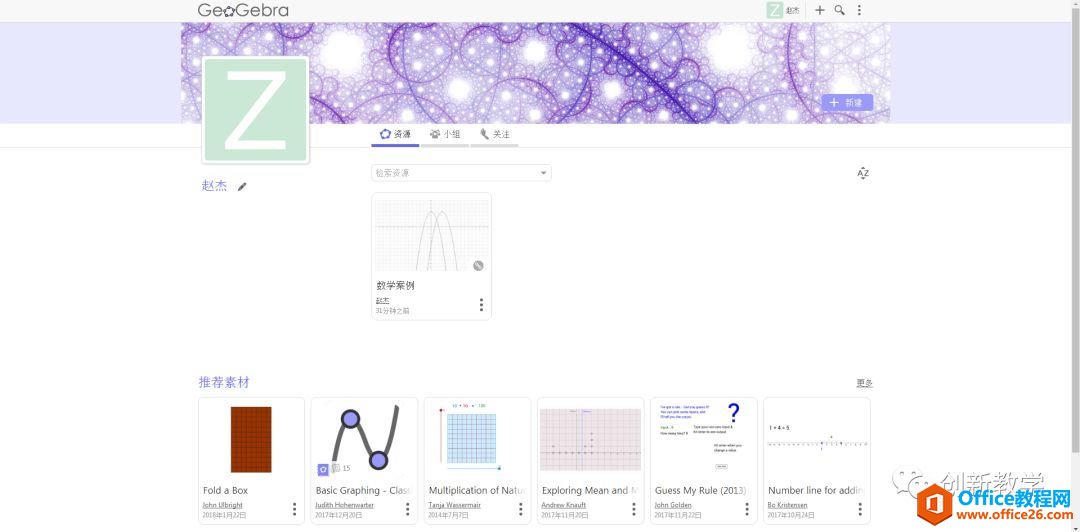Click the 更多 link for recommended materials
Screen dimensions: 1080x532
click(864, 383)
